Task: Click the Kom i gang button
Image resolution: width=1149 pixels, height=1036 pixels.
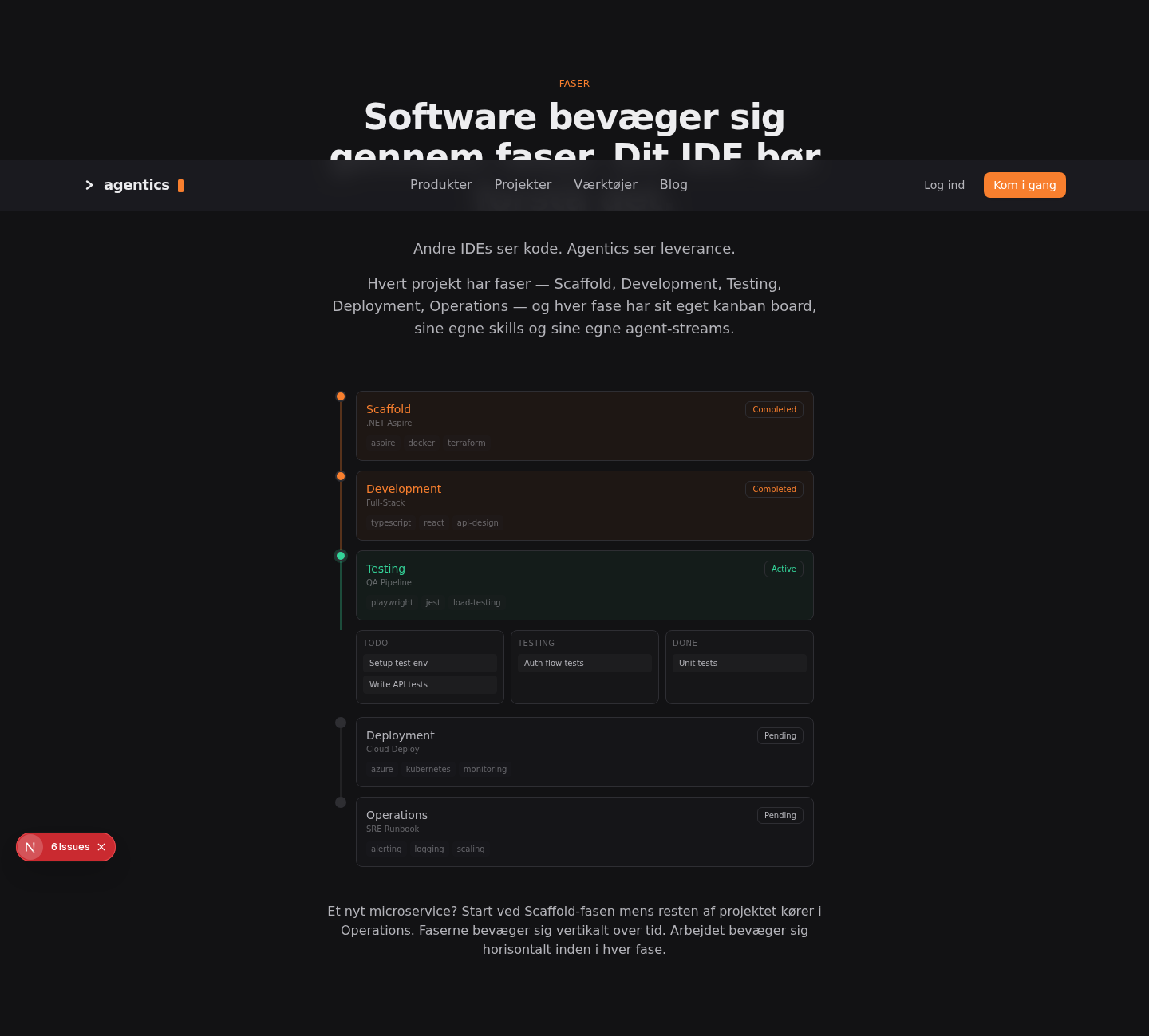Action: point(1025,185)
